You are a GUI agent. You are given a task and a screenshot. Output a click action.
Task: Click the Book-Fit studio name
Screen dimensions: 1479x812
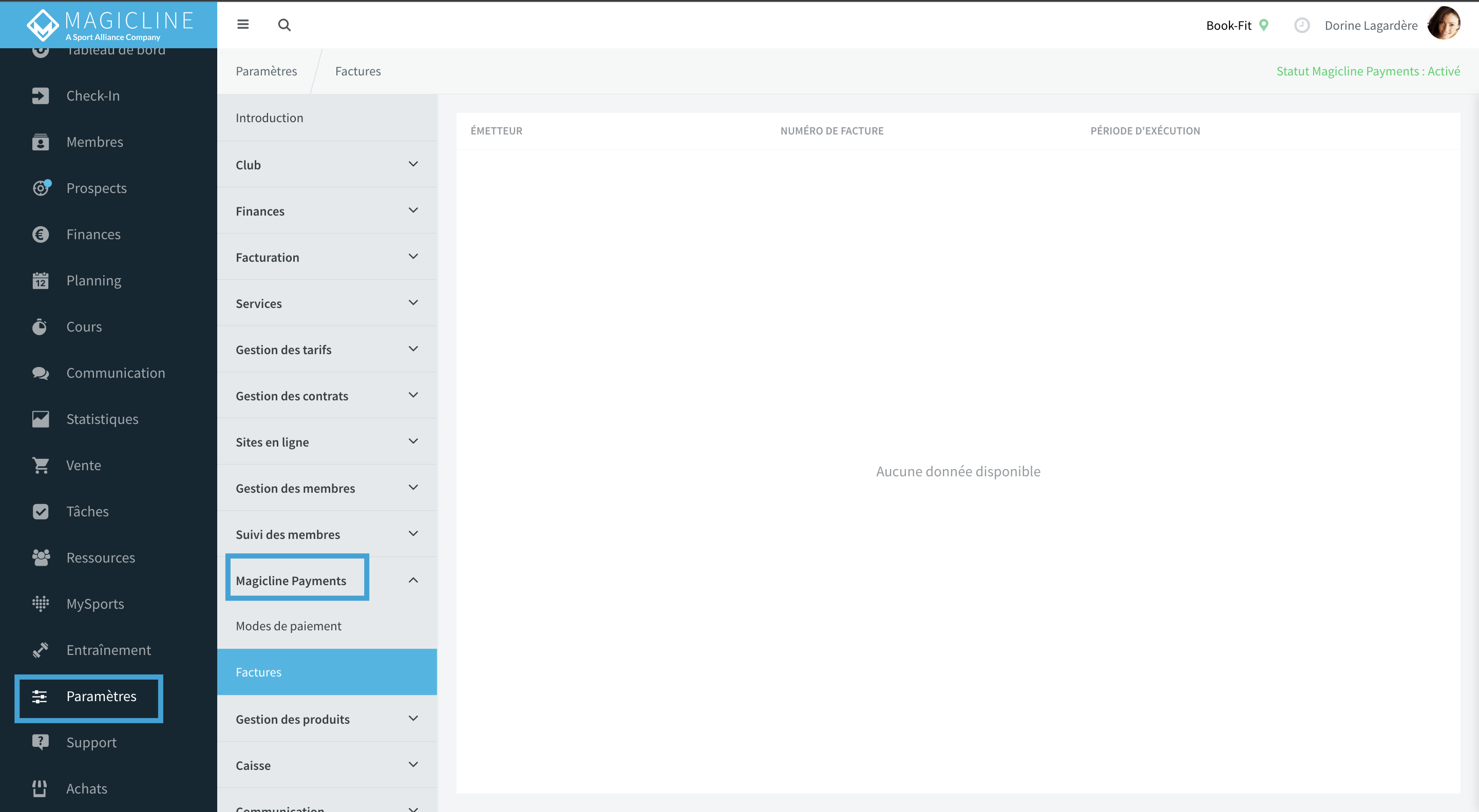1228,25
